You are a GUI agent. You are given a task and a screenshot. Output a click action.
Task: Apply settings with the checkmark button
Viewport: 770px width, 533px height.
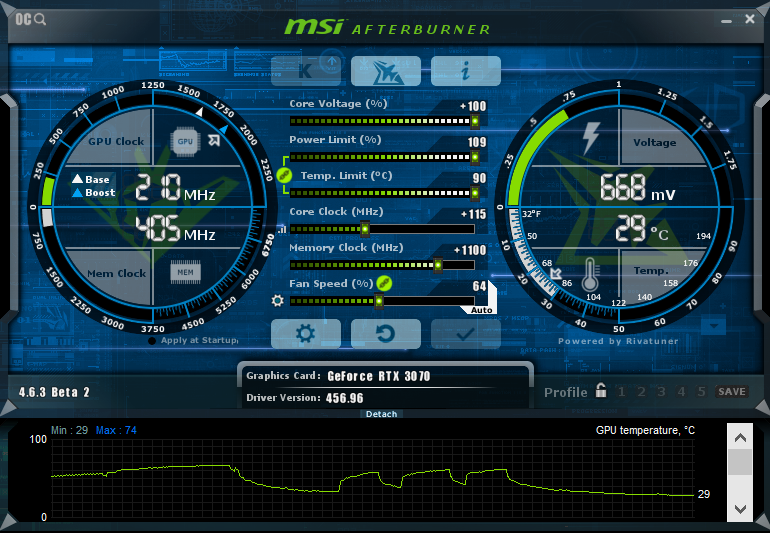pos(466,334)
